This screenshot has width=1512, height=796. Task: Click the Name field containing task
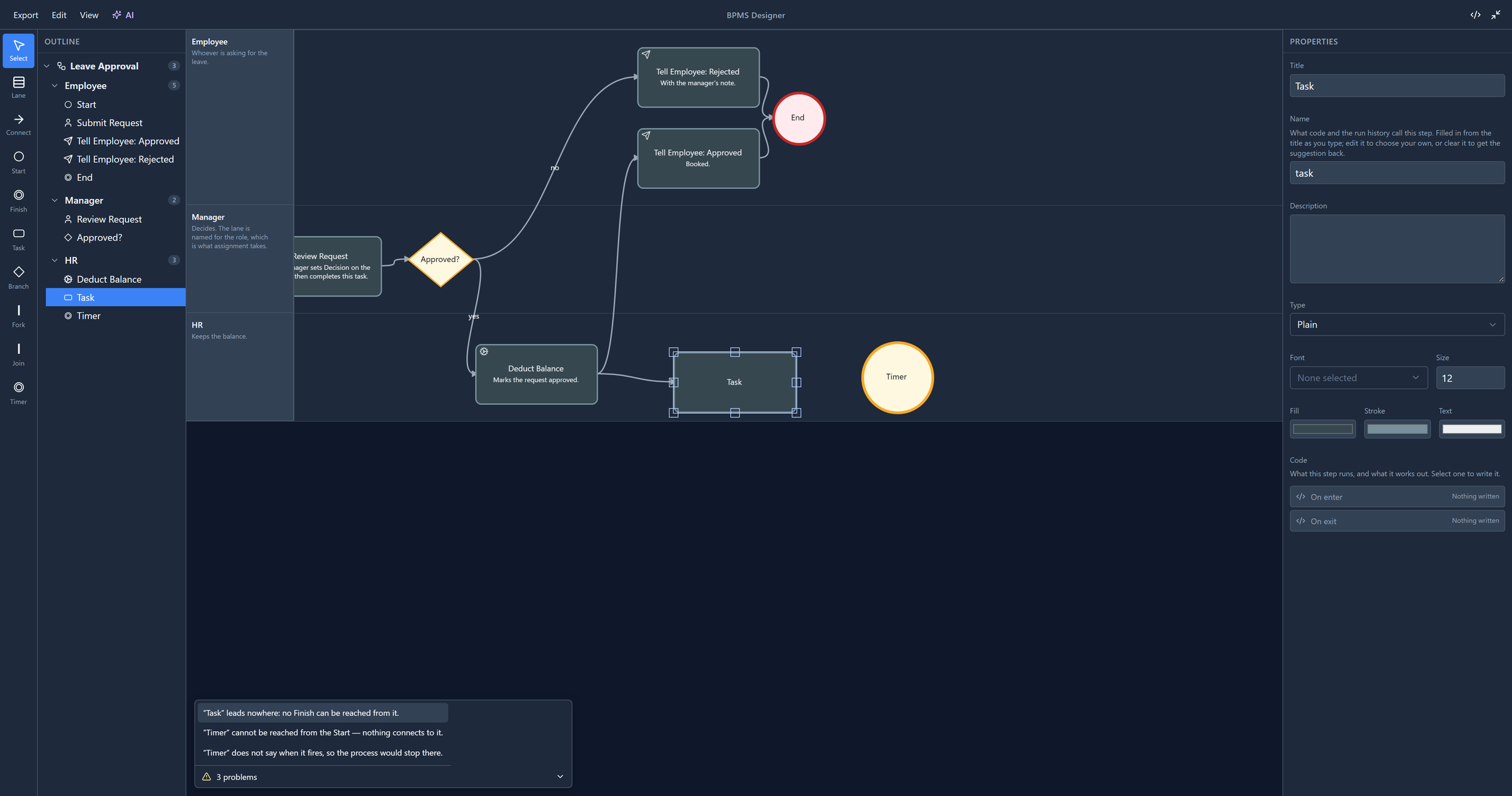1397,173
